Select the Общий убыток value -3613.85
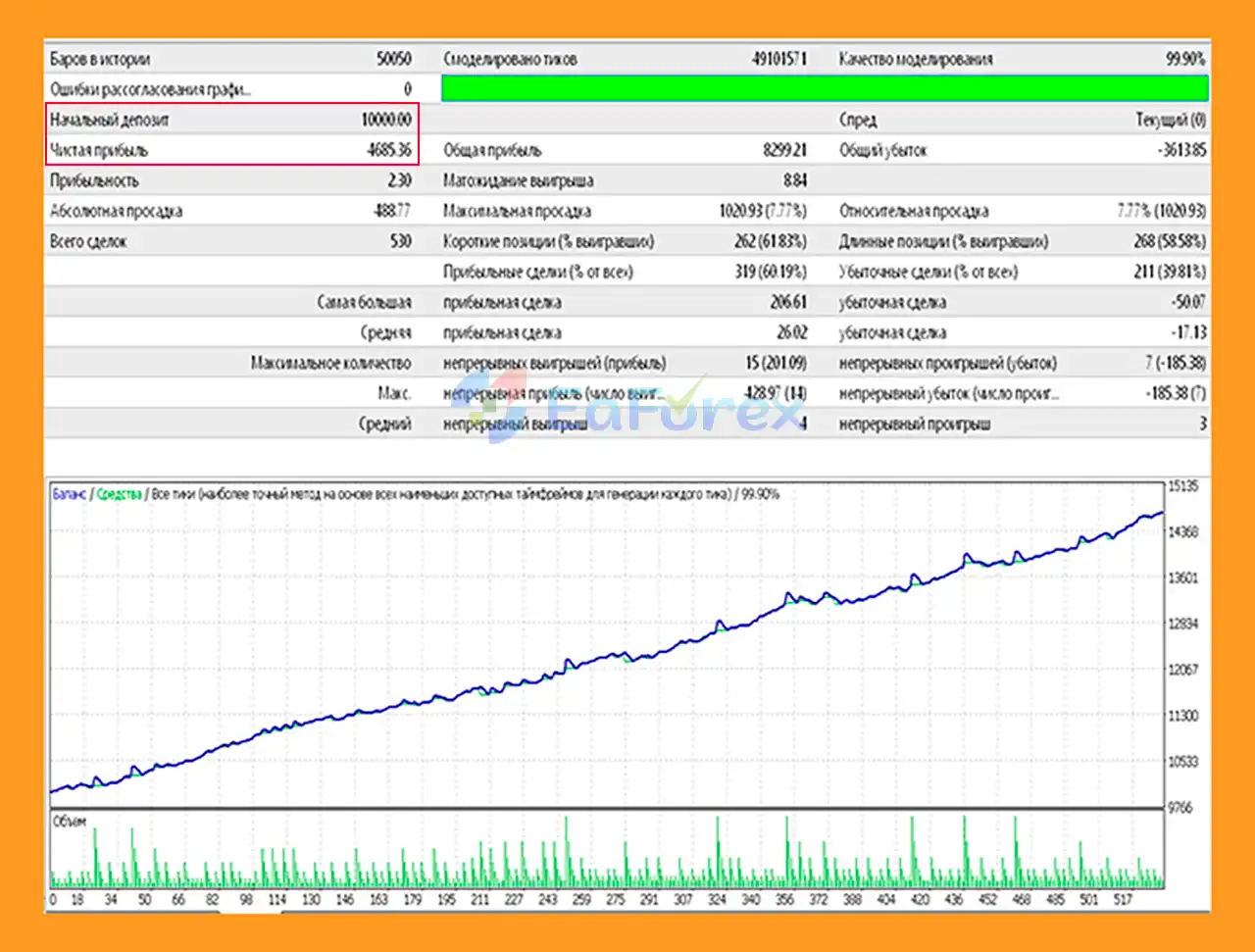 (x=1180, y=150)
